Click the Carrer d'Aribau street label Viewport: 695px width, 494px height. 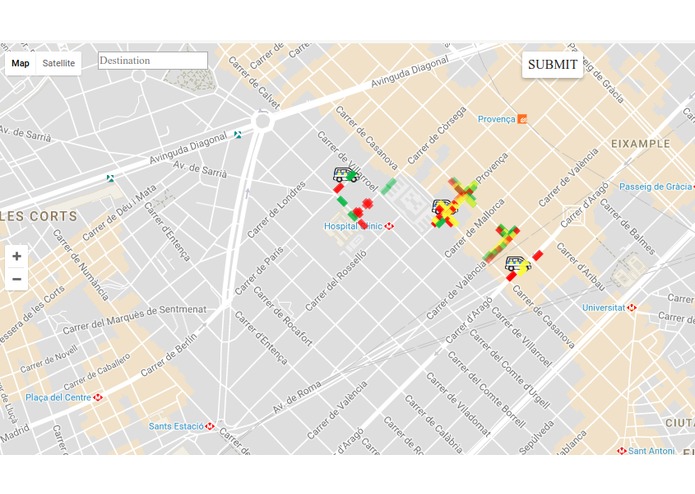click(x=581, y=267)
